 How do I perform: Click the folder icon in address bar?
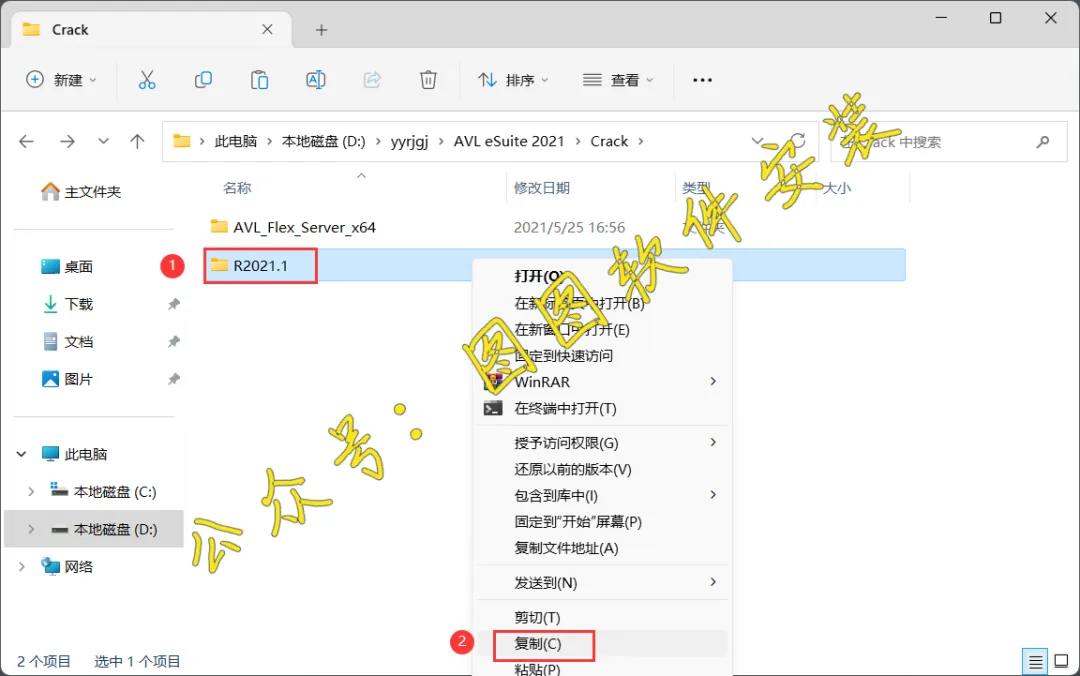coord(181,141)
